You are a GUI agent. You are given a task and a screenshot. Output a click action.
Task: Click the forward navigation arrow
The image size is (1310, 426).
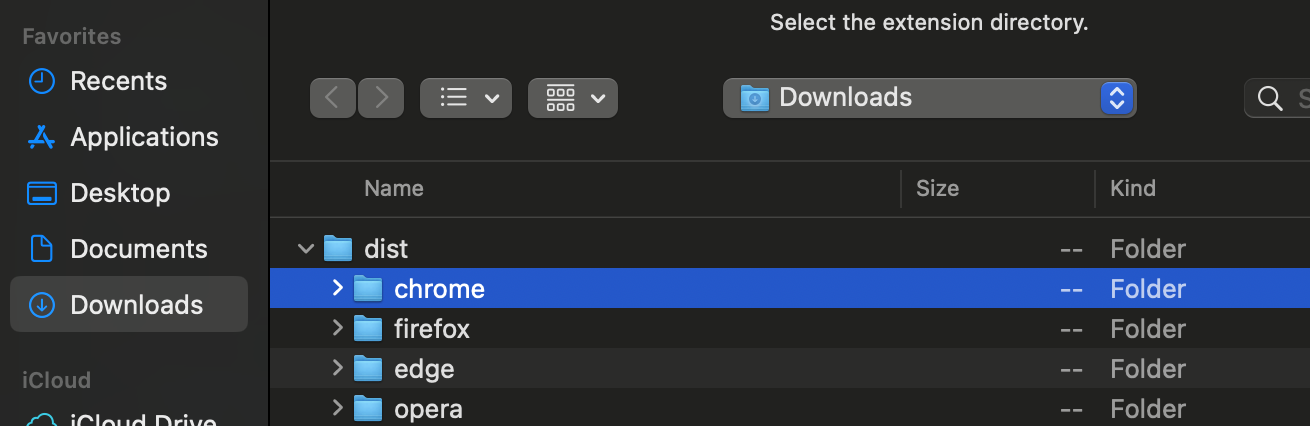(381, 98)
